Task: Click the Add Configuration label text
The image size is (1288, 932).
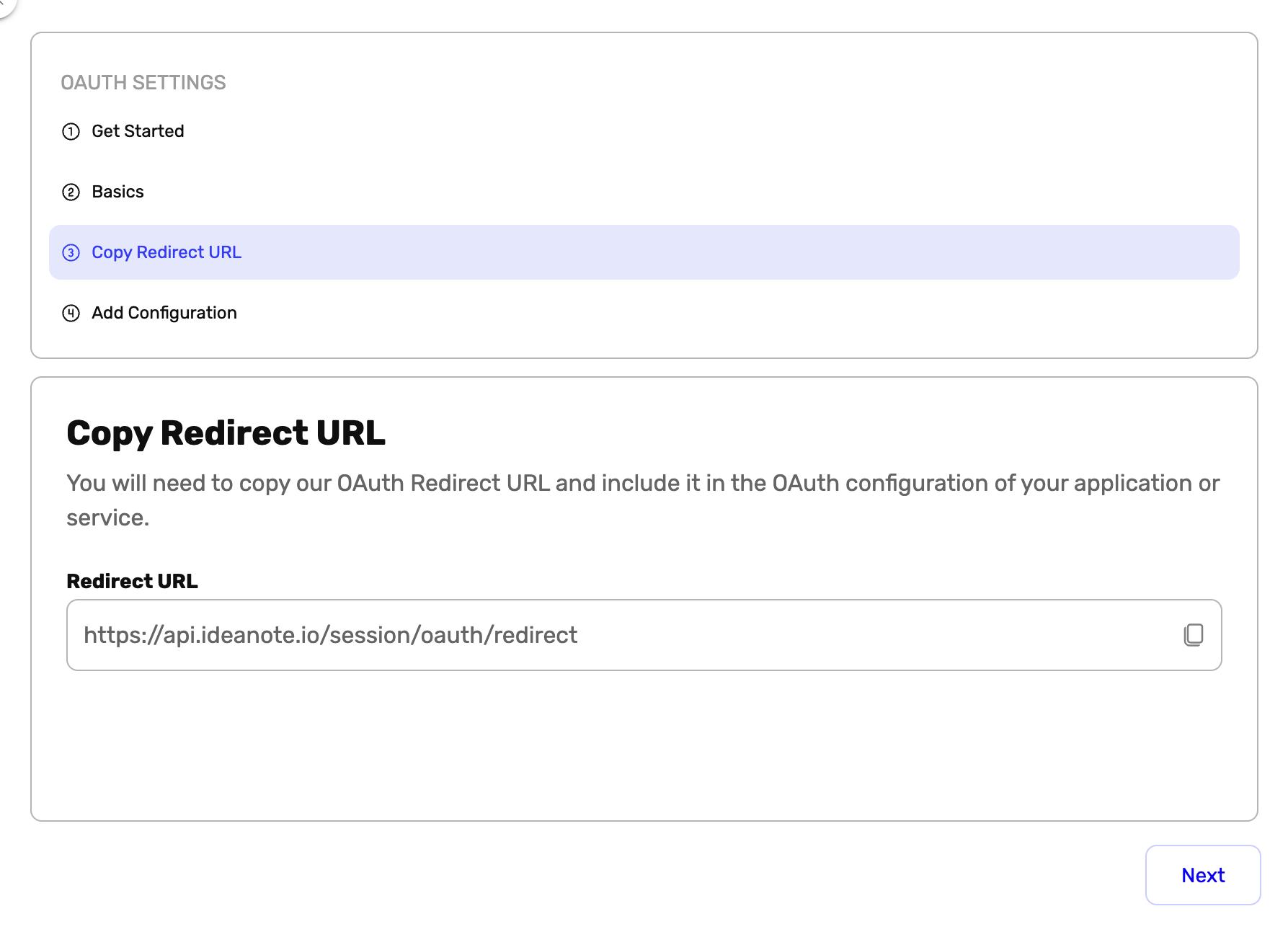Action: pos(164,313)
